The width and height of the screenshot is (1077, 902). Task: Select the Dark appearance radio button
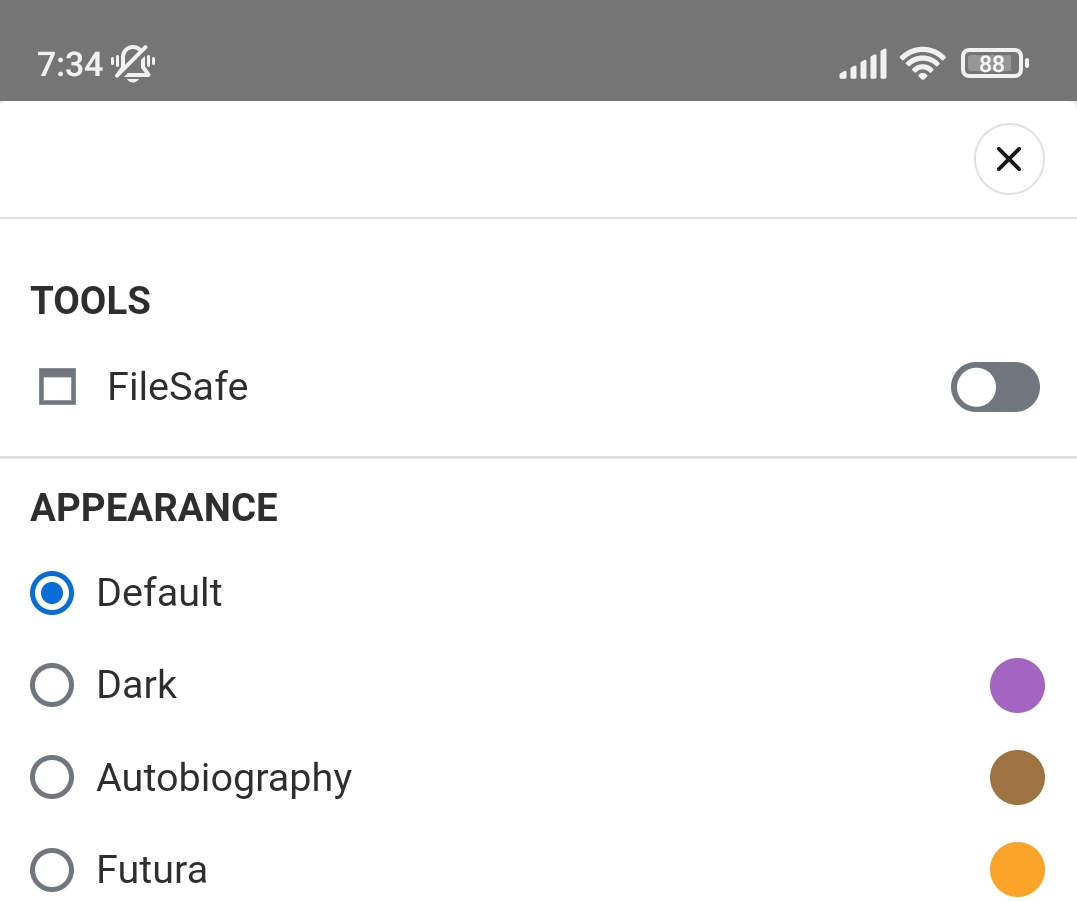point(52,685)
